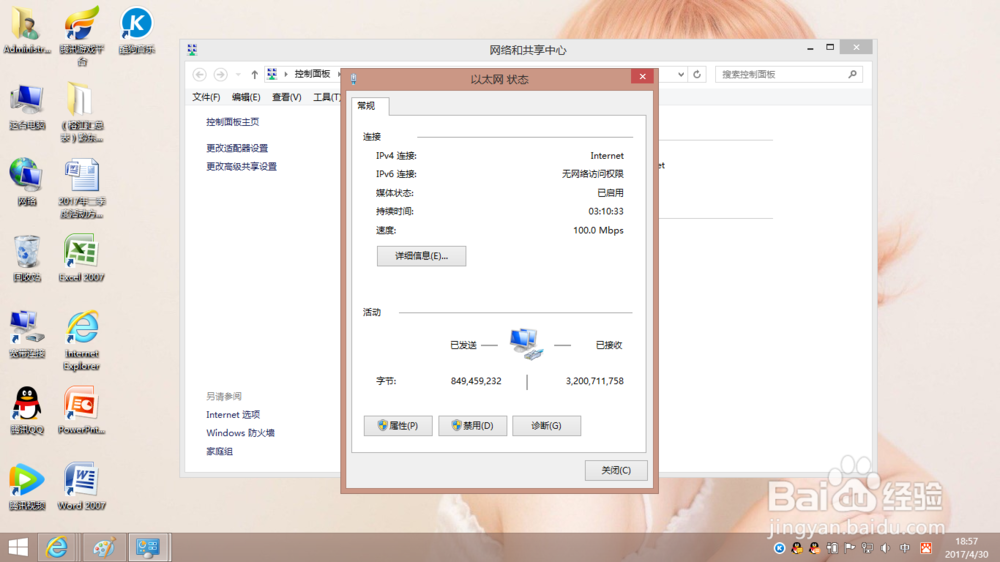Click the forward arrow in Control Panel window
The height and width of the screenshot is (562, 1000).
pos(220,75)
